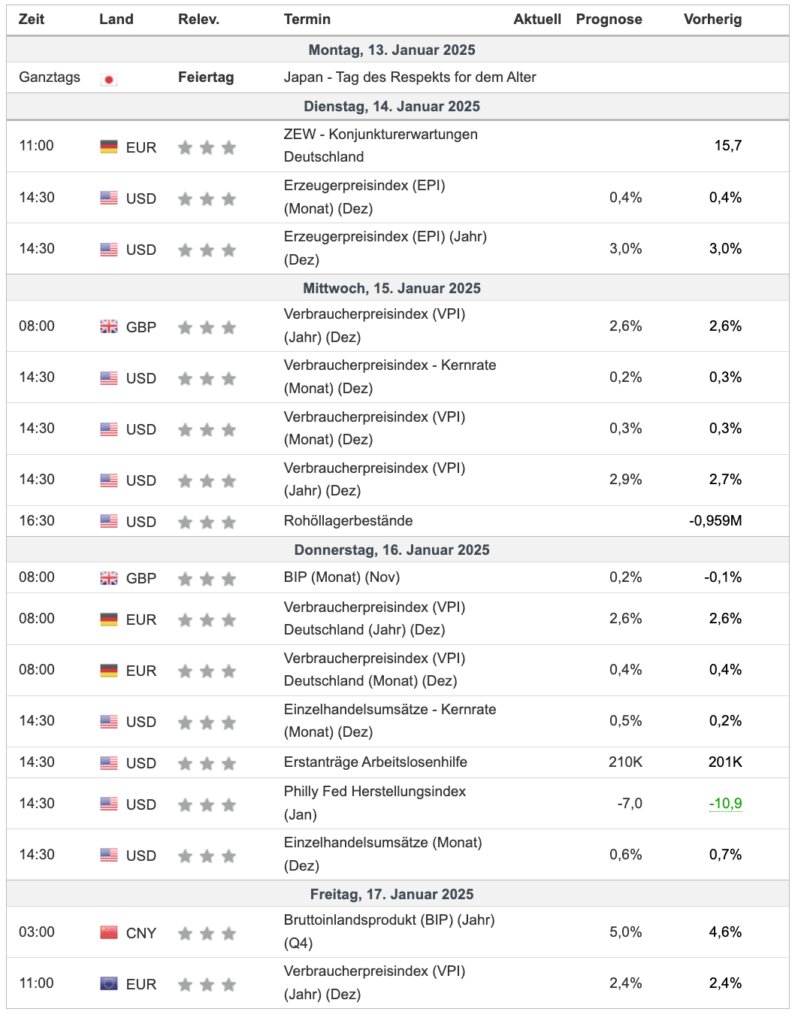The image size is (801, 1024).
Task: Click relevance stars for Erstanträge Arbeitslosenhilfe
Action: (207, 763)
